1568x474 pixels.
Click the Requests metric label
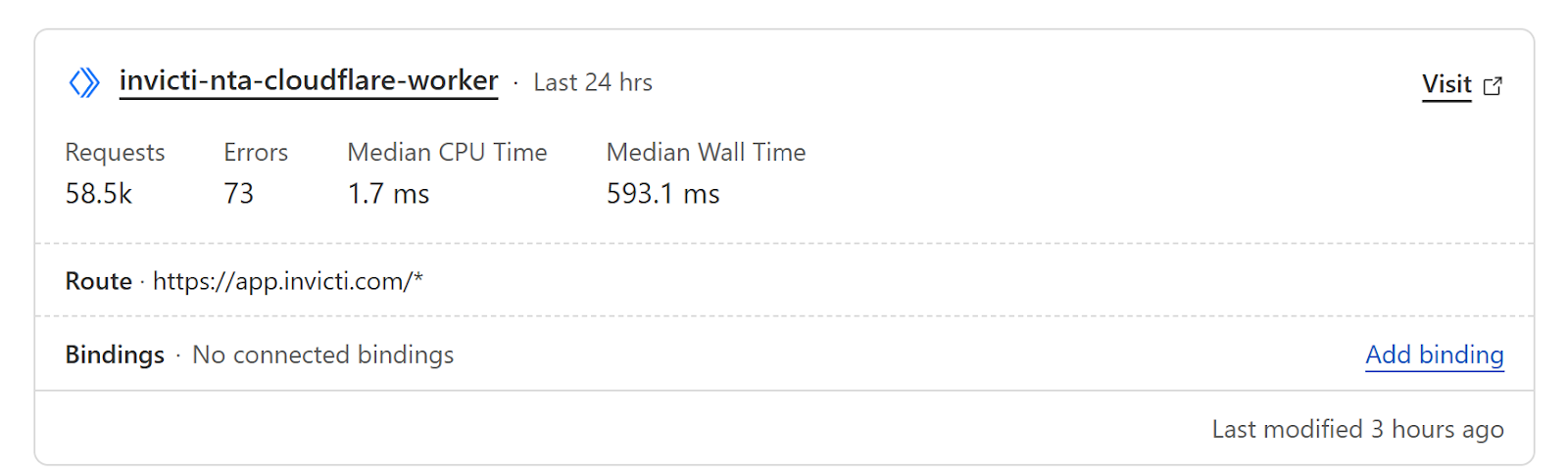point(115,153)
